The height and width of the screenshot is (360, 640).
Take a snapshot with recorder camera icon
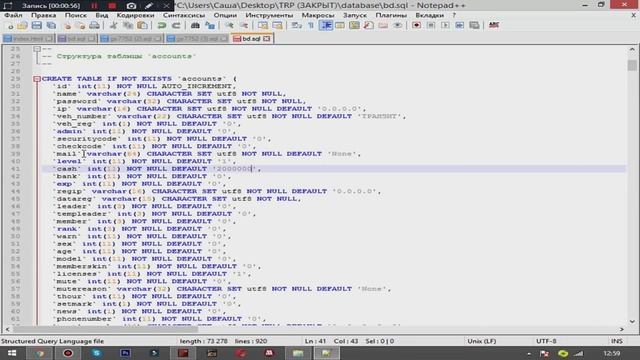[131, 6]
